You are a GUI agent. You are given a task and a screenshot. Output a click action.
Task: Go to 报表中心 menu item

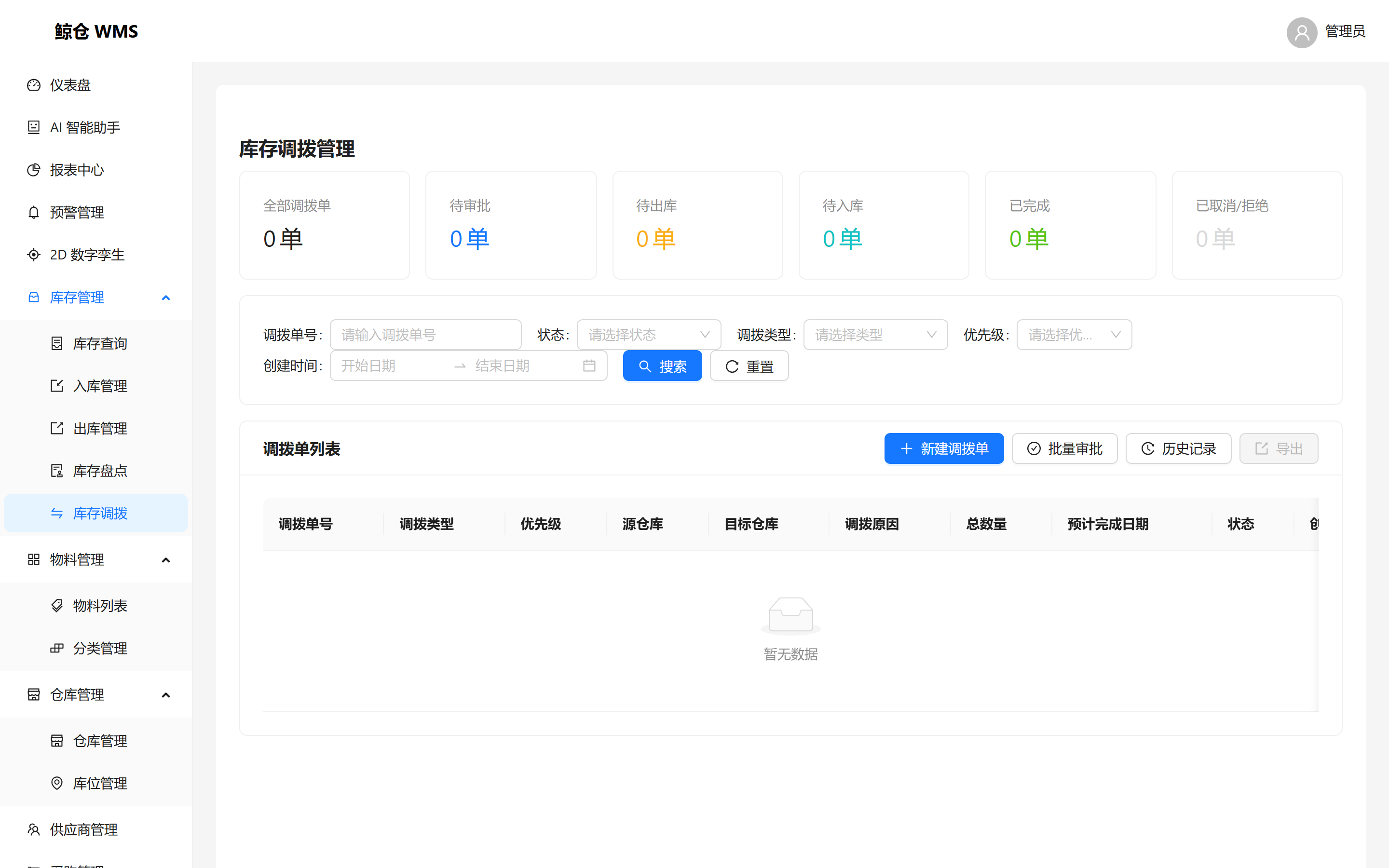pyautogui.click(x=96, y=170)
